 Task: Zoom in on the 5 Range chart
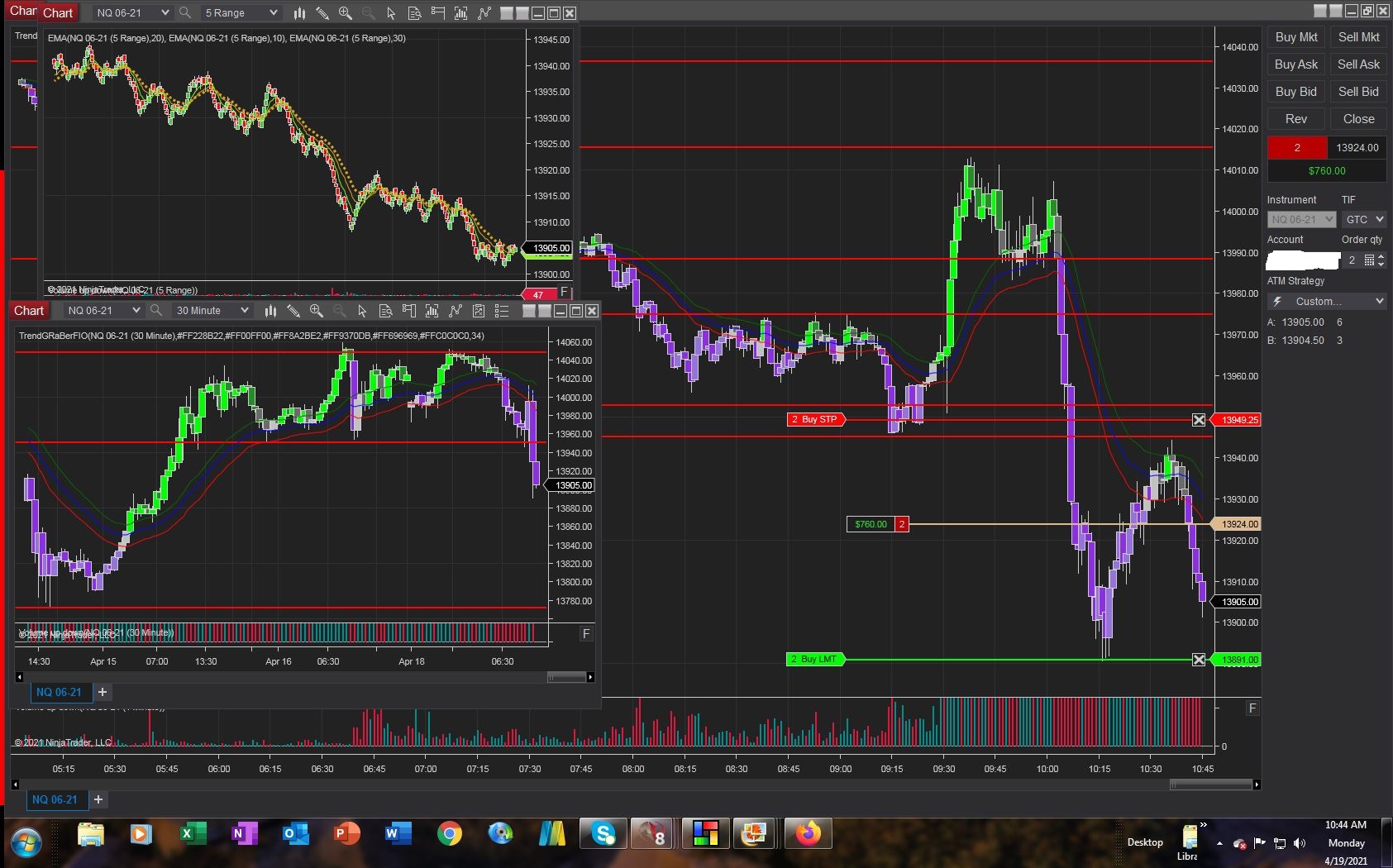pos(346,13)
